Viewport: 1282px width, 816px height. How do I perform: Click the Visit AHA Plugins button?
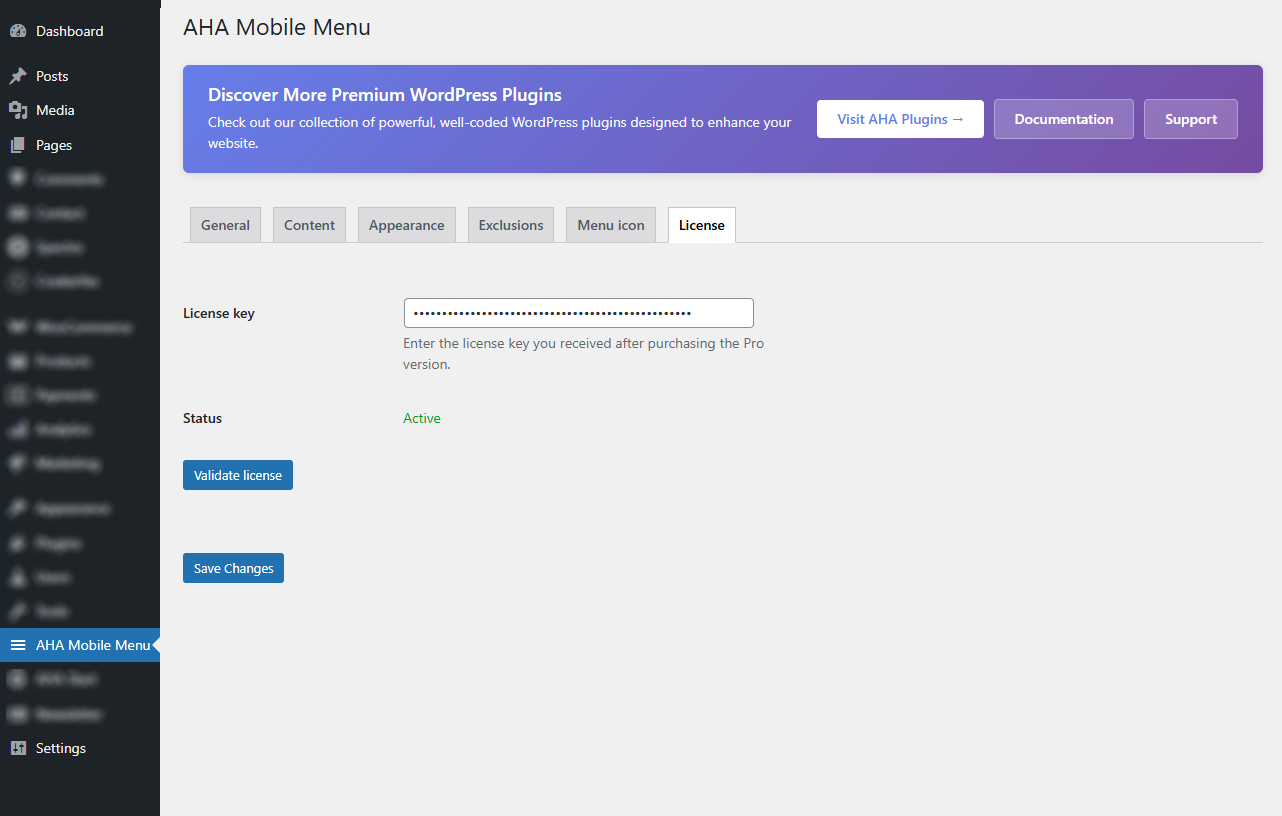(900, 119)
